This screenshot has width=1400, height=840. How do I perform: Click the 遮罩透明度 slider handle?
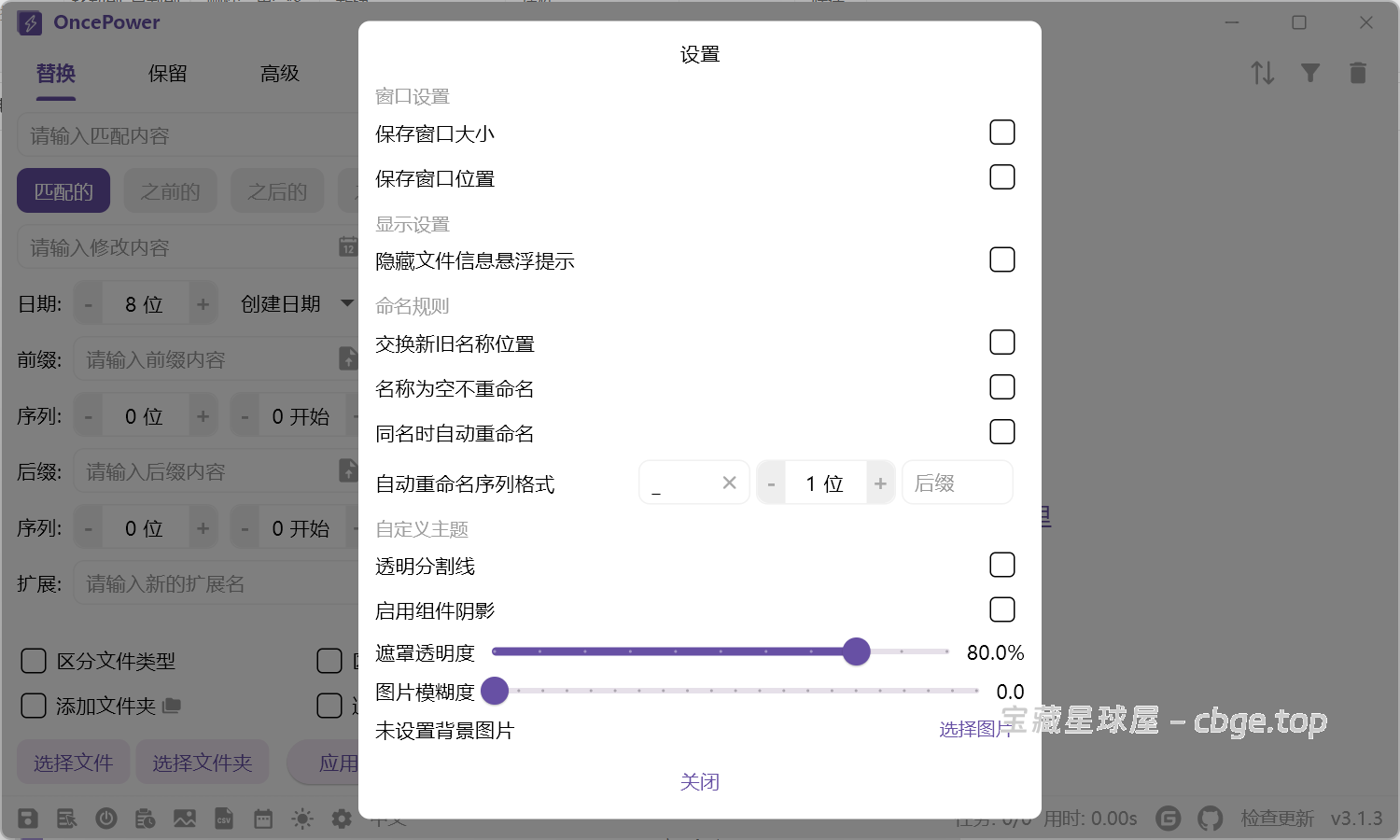point(856,651)
